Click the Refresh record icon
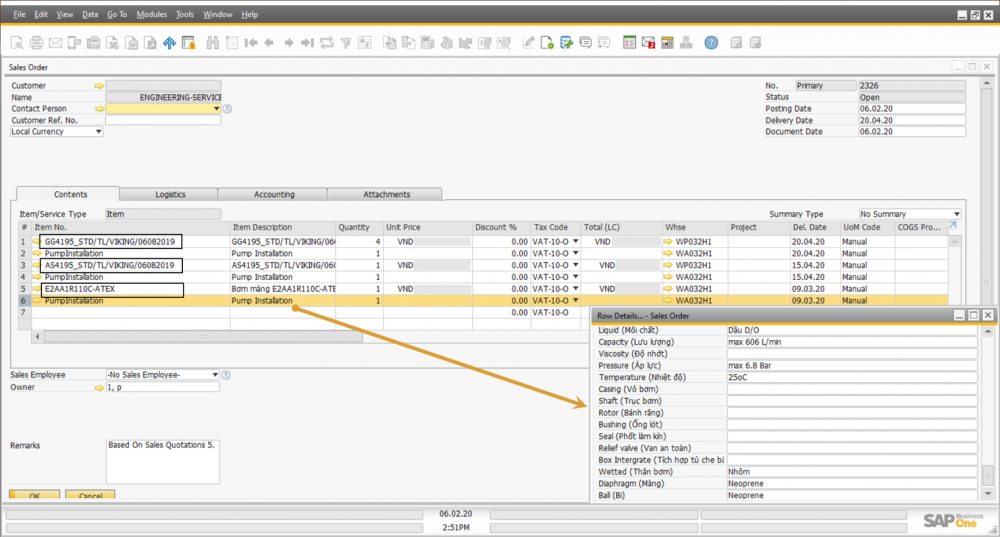The height and width of the screenshot is (537, 1000). pos(327,43)
